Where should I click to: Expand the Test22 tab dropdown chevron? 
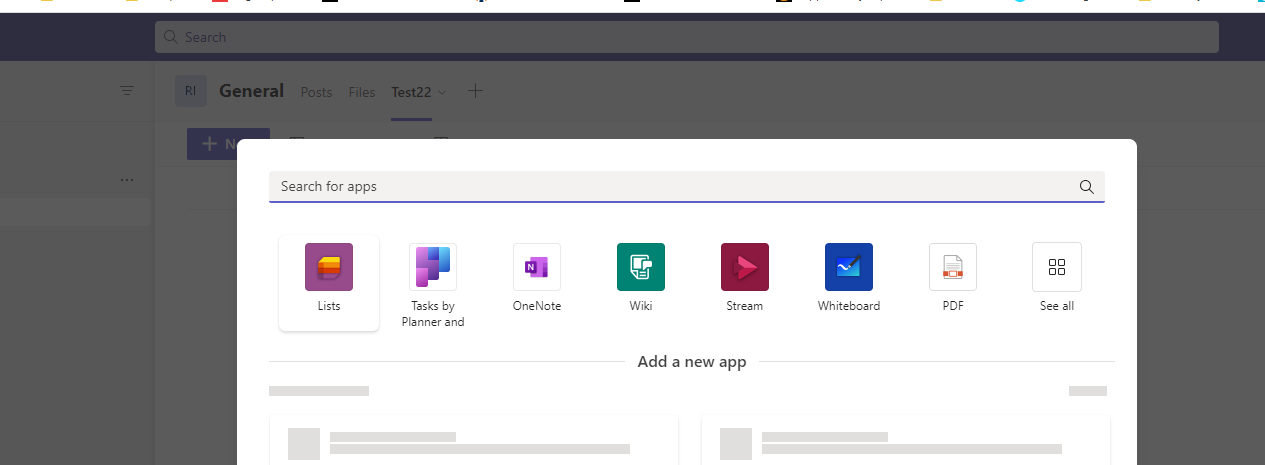(x=443, y=92)
